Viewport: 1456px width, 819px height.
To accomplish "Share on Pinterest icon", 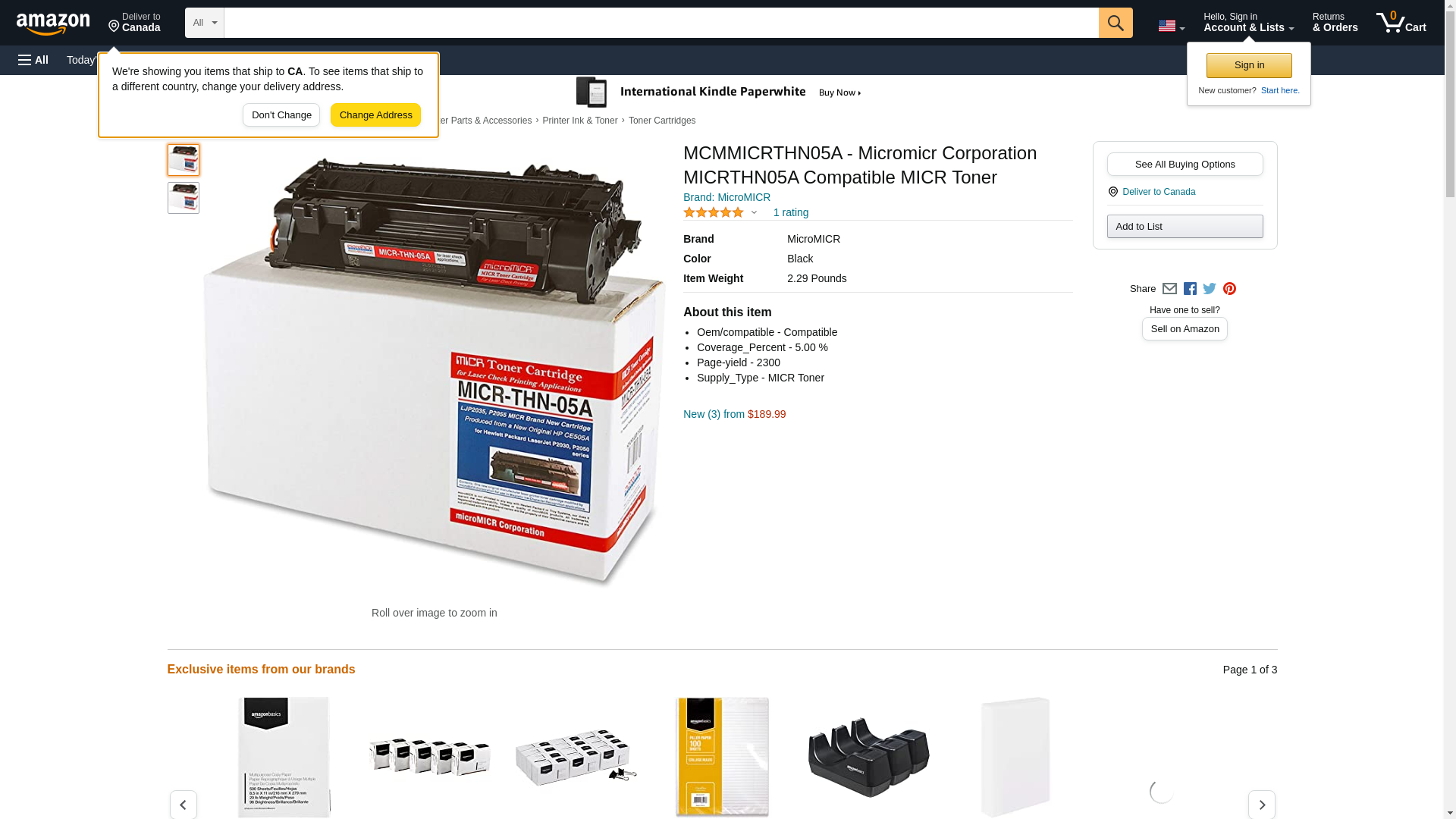I will [1229, 289].
